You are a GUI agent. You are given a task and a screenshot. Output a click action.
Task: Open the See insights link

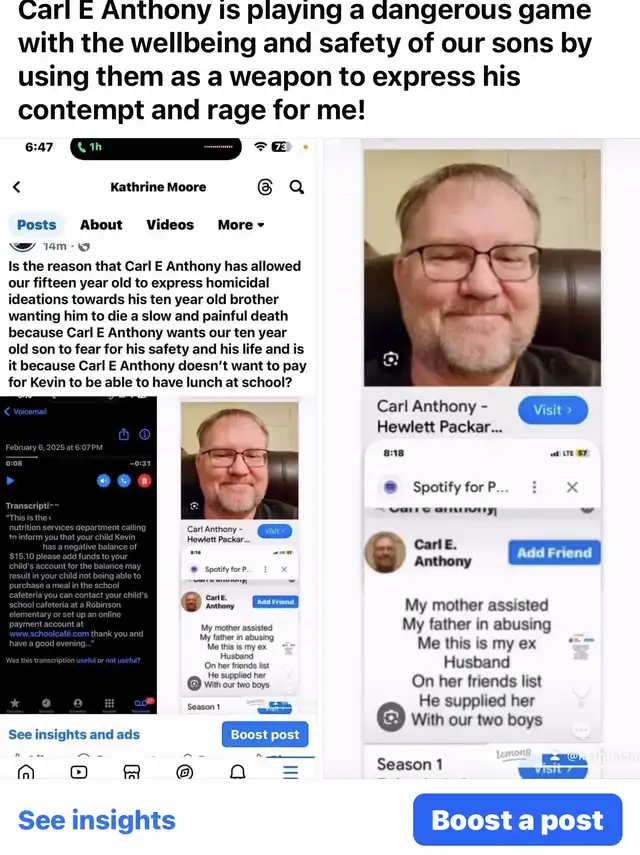(x=97, y=820)
